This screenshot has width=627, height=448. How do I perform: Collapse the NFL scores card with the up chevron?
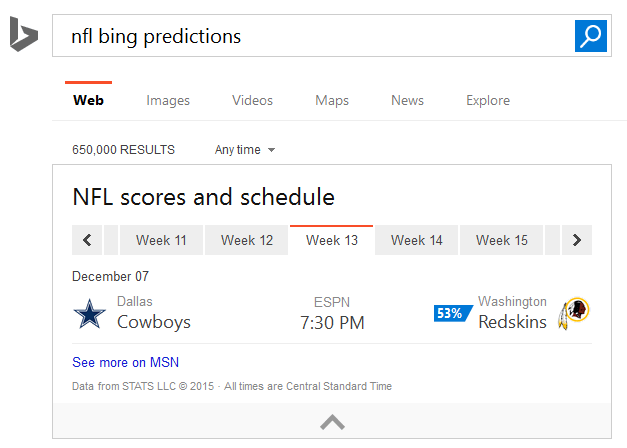pyautogui.click(x=332, y=422)
